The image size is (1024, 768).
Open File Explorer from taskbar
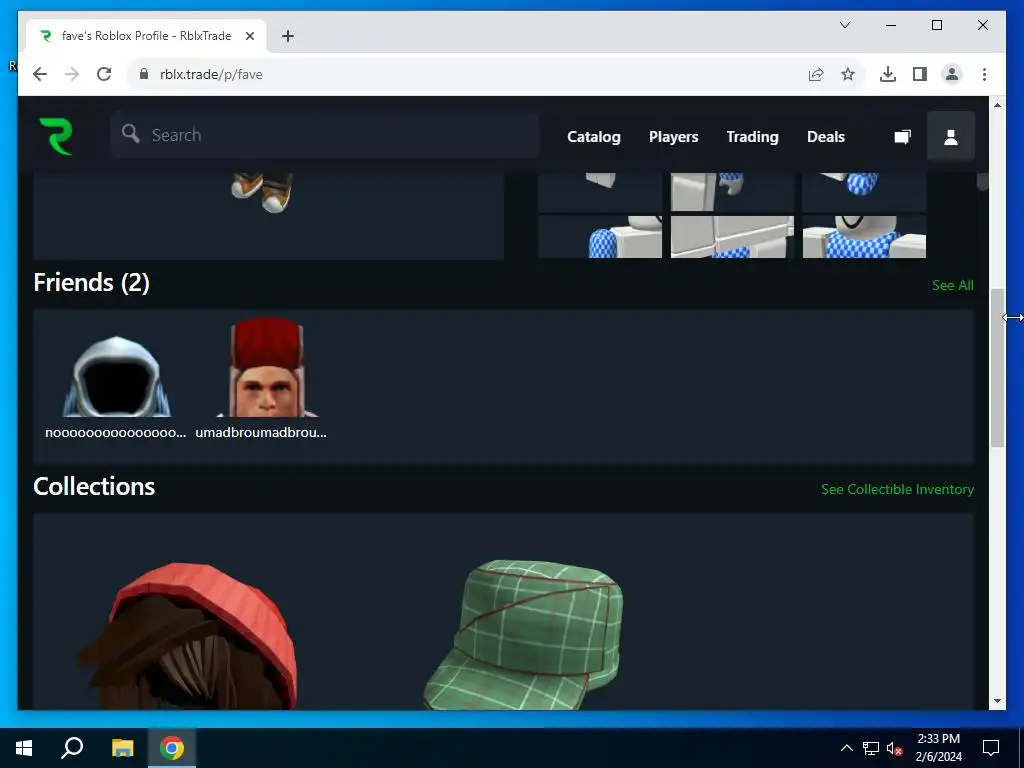click(x=122, y=748)
